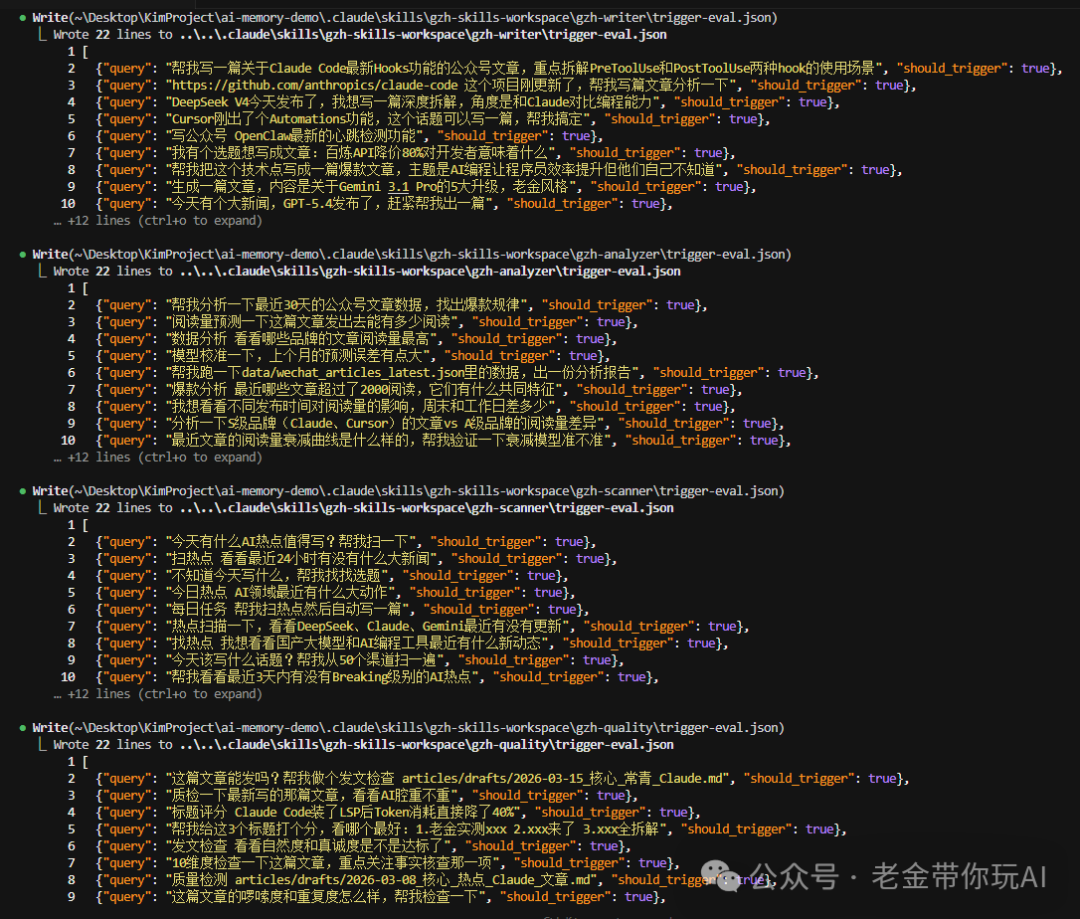Click the Breaking级别的AI热点 query line

377,677
